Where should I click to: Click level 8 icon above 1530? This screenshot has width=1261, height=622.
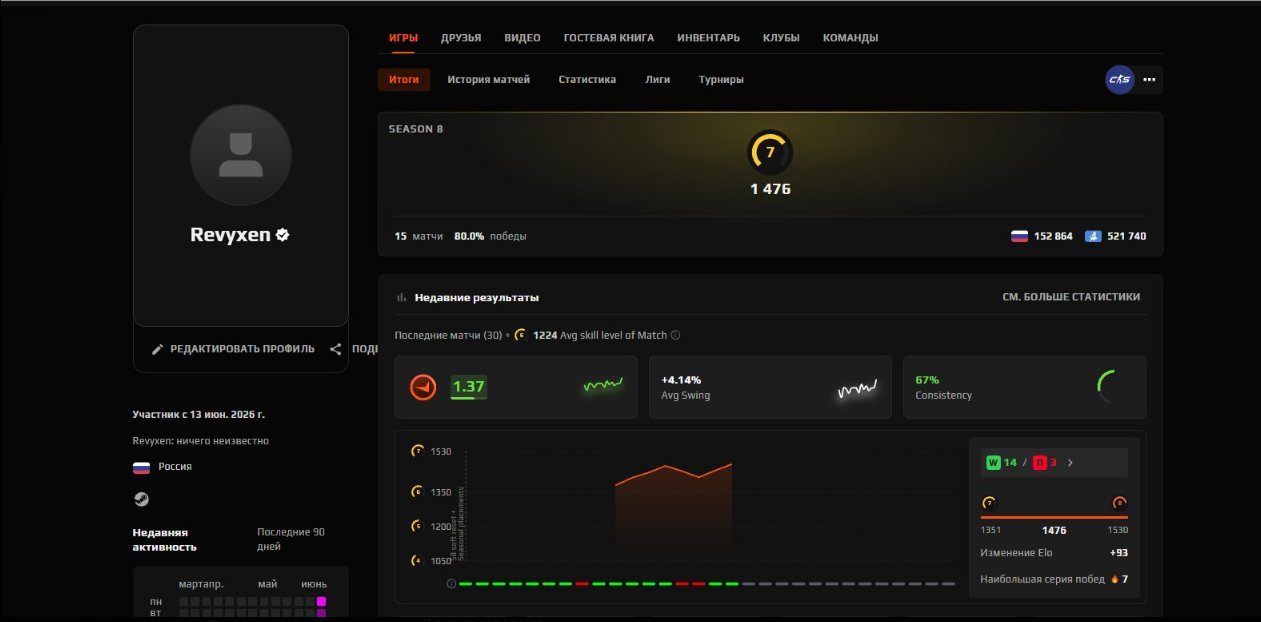point(1120,503)
